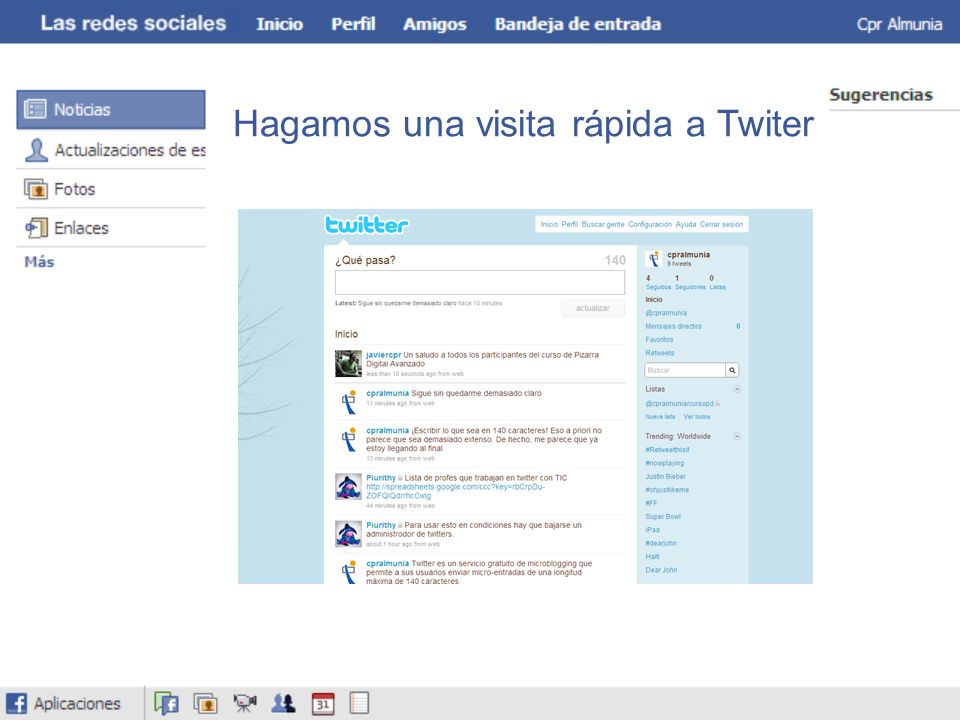Click the Fotos picture icon in sidebar
This screenshot has width=960, height=720.
(x=36, y=189)
